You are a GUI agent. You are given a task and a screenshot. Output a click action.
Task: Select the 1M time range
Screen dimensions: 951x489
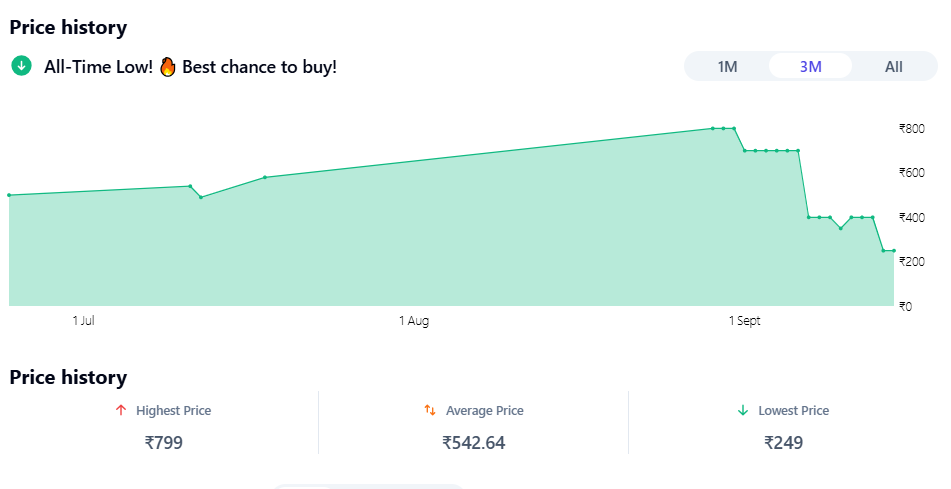pos(727,67)
